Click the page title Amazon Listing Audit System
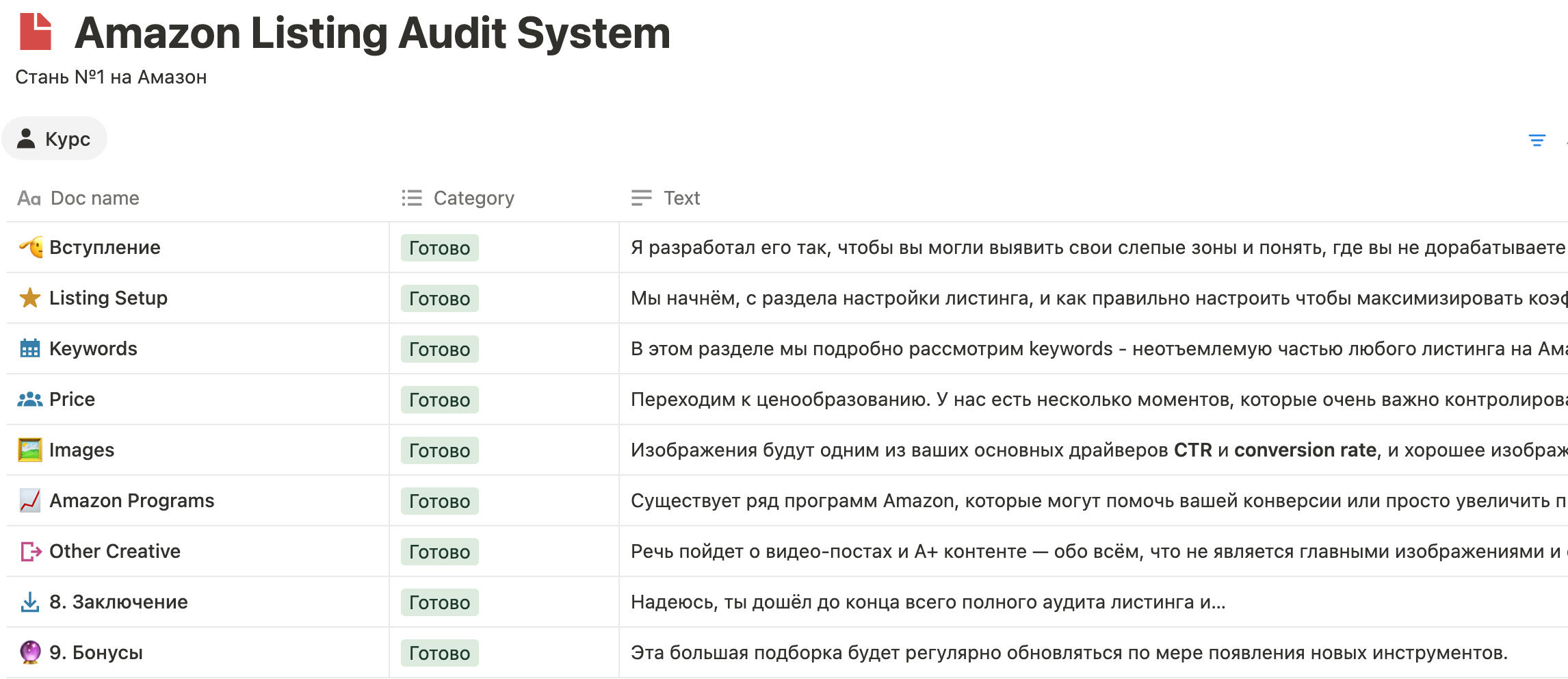 pos(372,33)
